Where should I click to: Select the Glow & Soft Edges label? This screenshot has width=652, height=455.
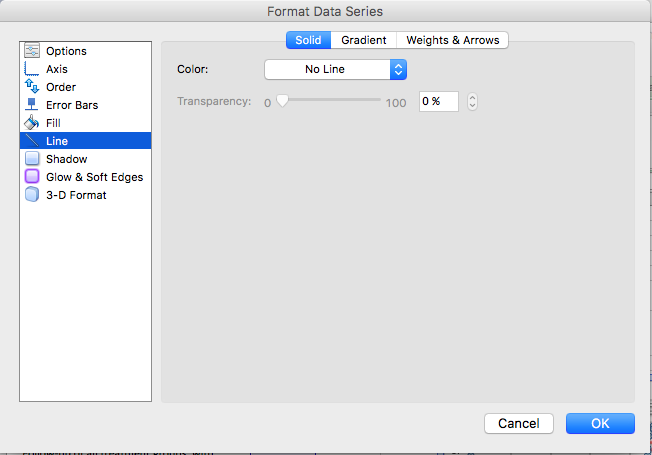(94, 177)
